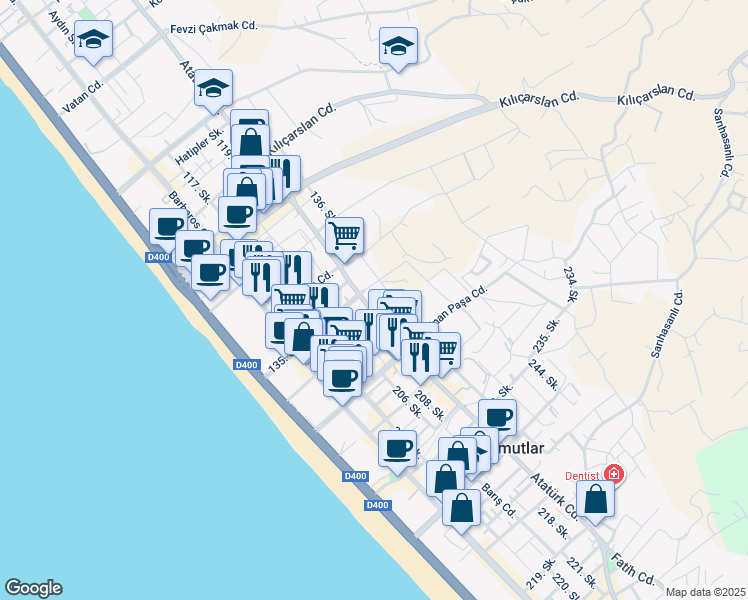
Task: Click the Barış Cd. label
Action: pos(499,501)
